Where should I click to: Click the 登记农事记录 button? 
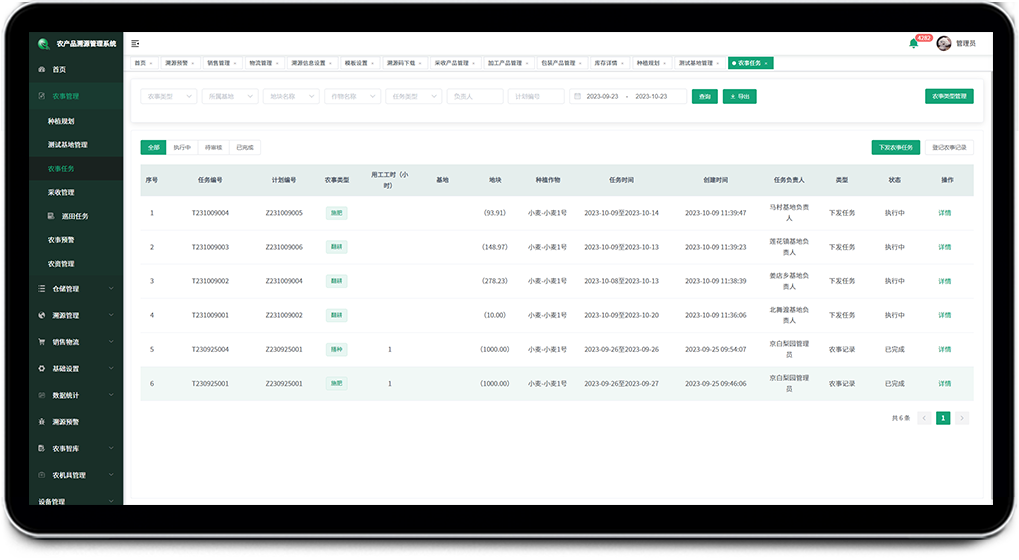point(949,147)
